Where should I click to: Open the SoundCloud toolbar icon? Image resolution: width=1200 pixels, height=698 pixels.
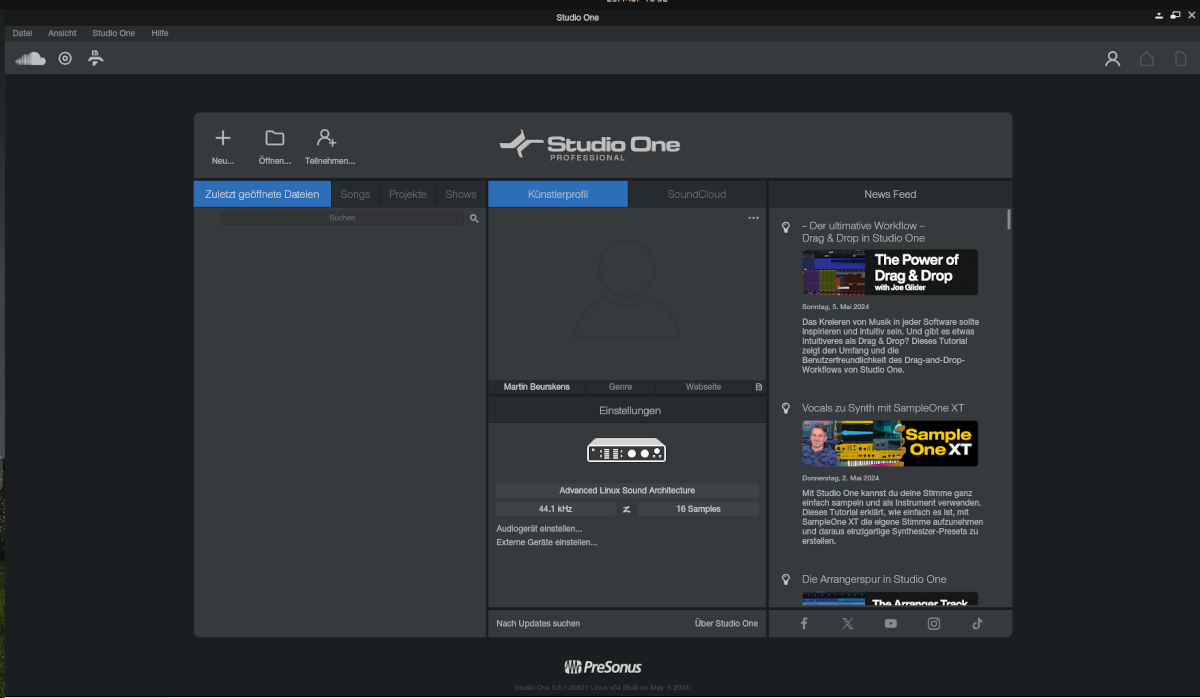31,58
